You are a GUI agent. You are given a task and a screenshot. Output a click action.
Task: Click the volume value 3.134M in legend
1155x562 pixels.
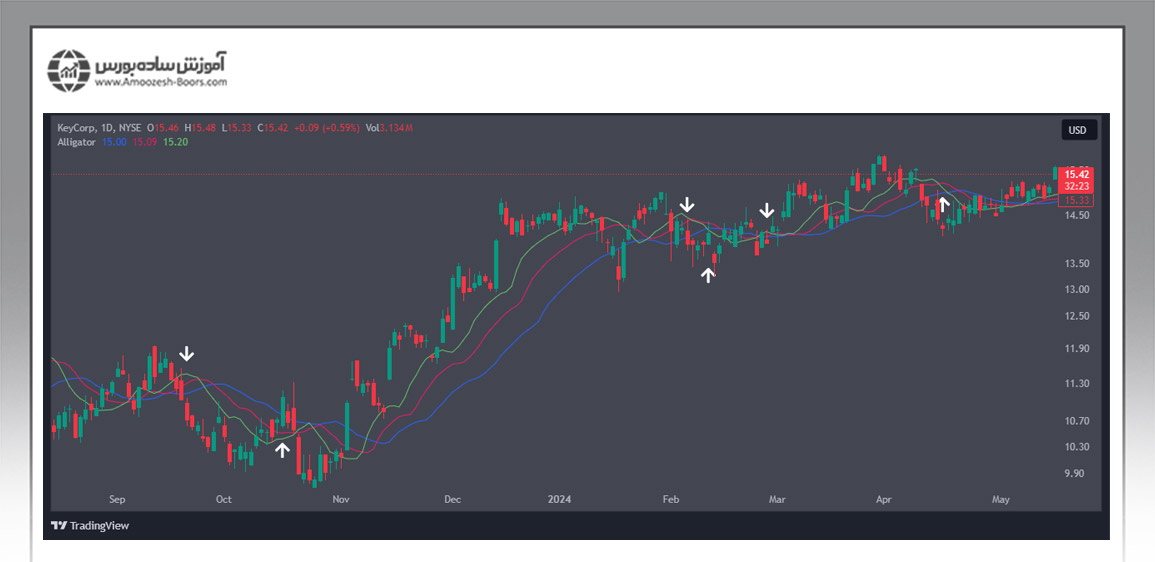tap(395, 128)
